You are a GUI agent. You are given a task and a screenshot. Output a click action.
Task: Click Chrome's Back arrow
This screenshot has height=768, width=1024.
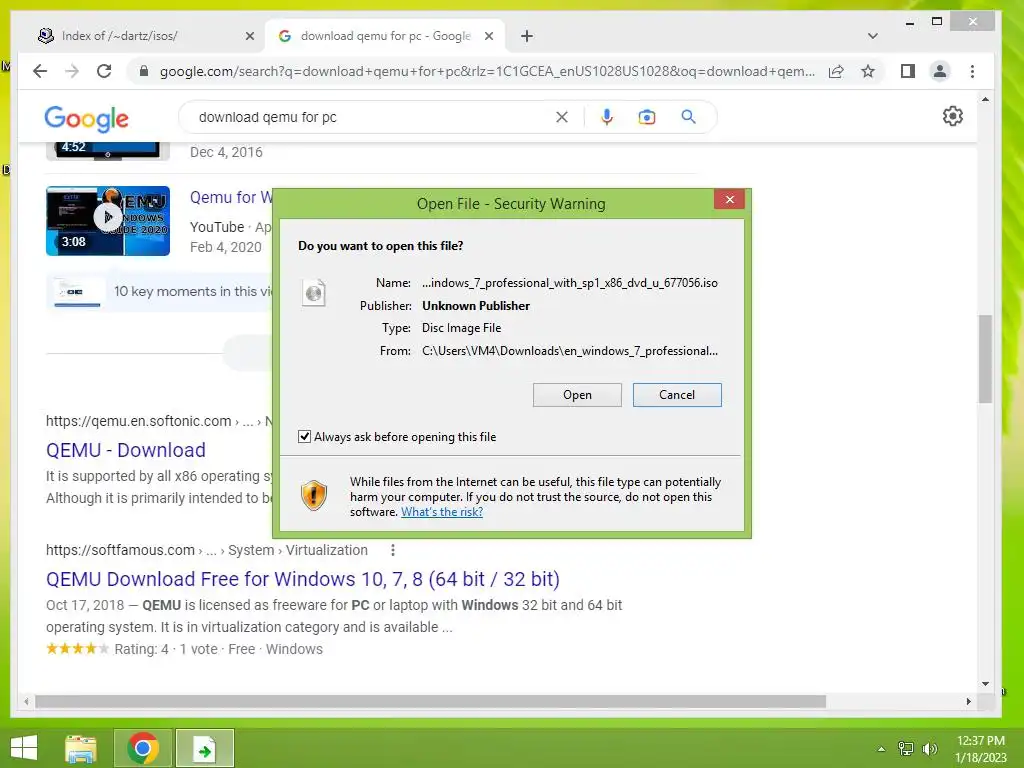pyautogui.click(x=40, y=71)
